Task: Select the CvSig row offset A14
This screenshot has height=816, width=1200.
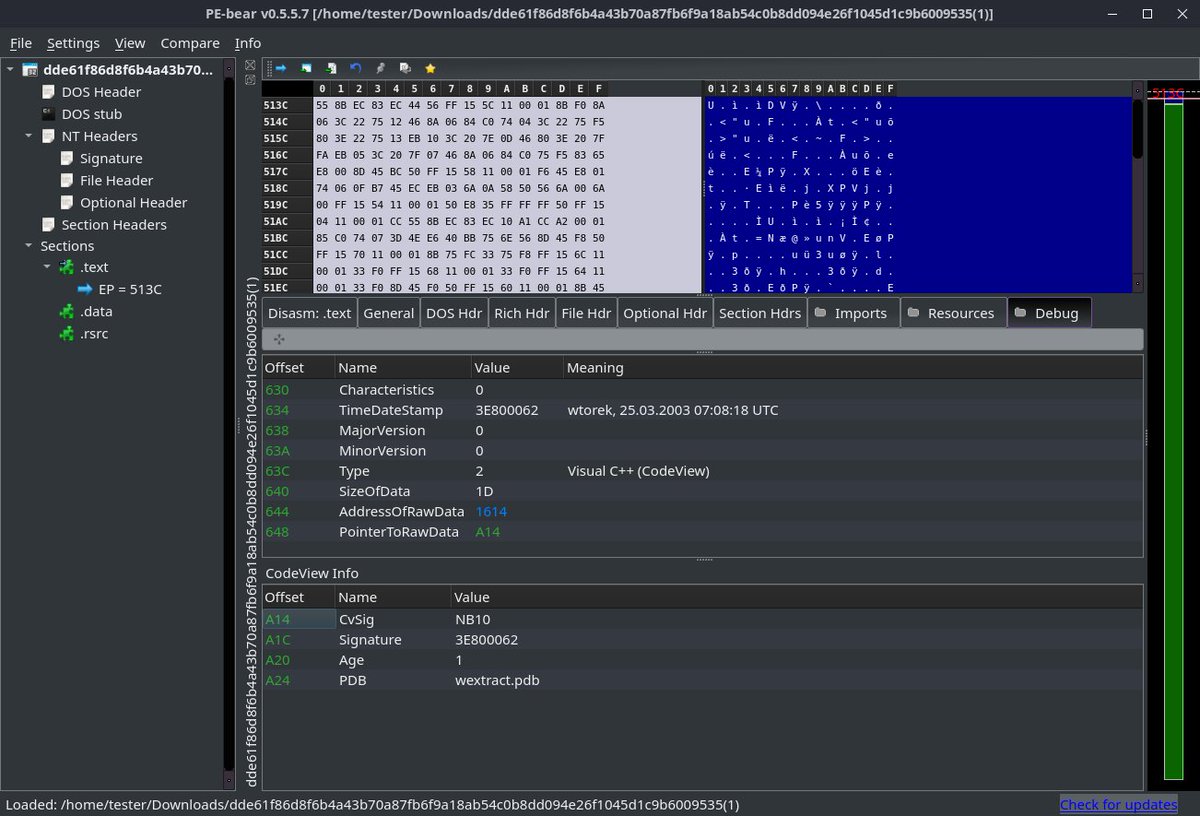Action: click(x=276, y=619)
